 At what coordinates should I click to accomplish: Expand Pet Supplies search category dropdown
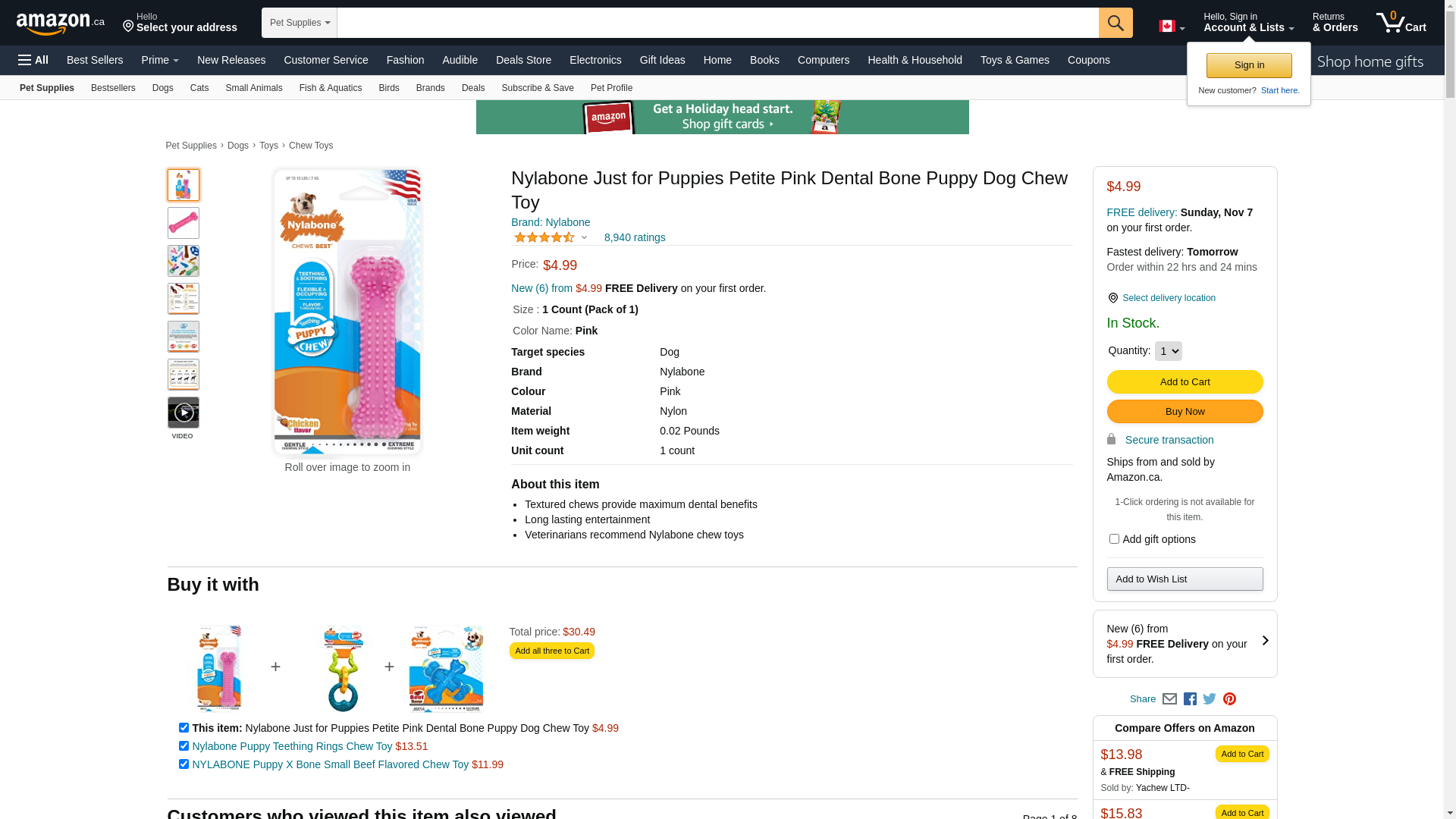coord(300,23)
